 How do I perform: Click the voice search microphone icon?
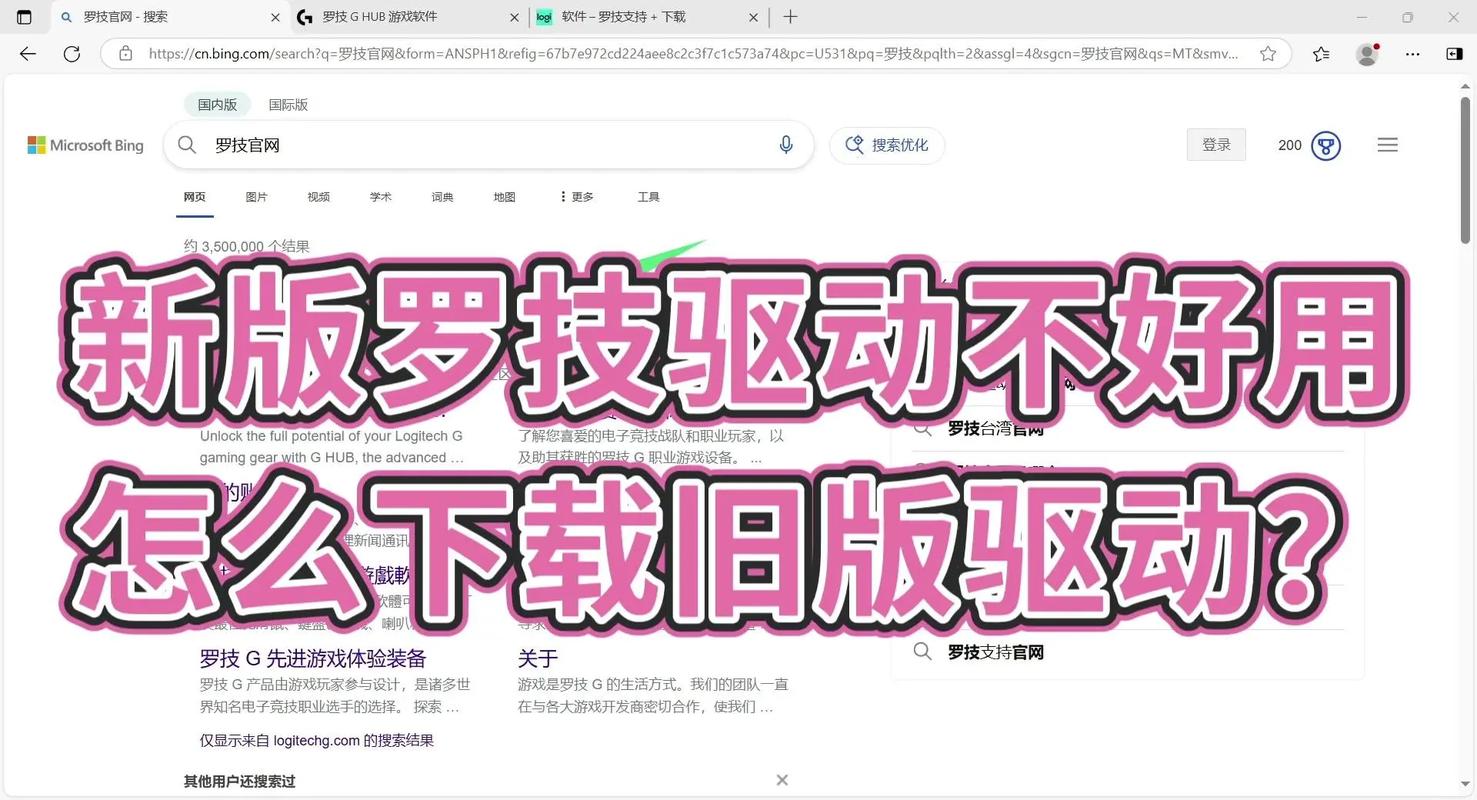(786, 145)
